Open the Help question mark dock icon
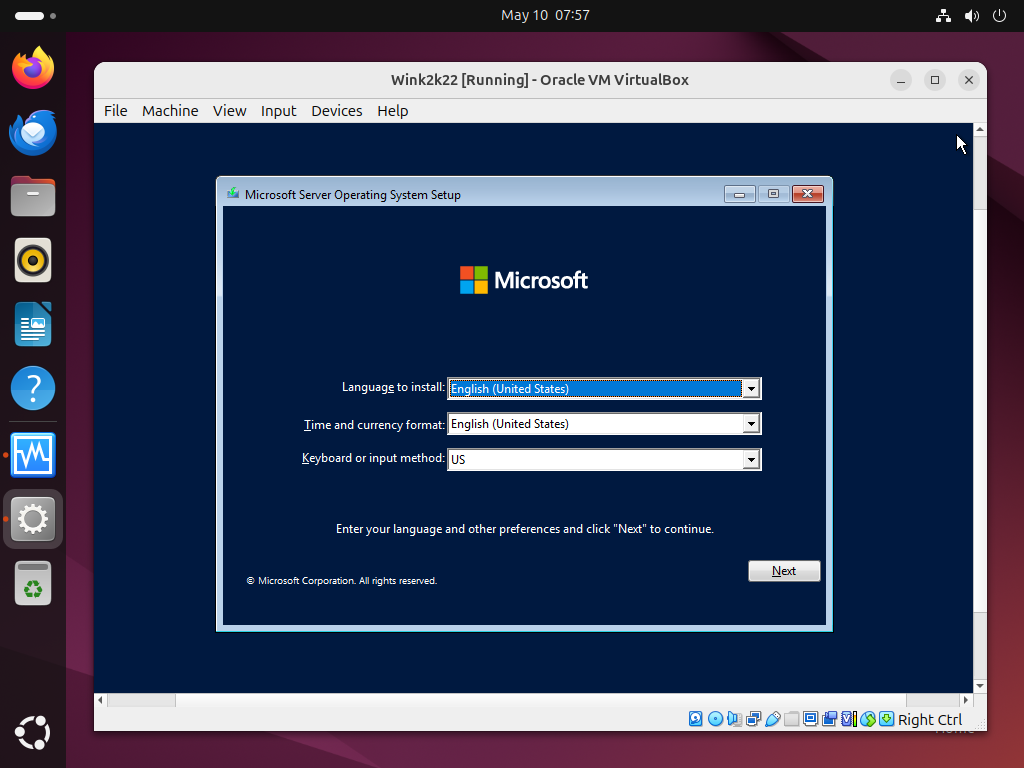 click(33, 388)
